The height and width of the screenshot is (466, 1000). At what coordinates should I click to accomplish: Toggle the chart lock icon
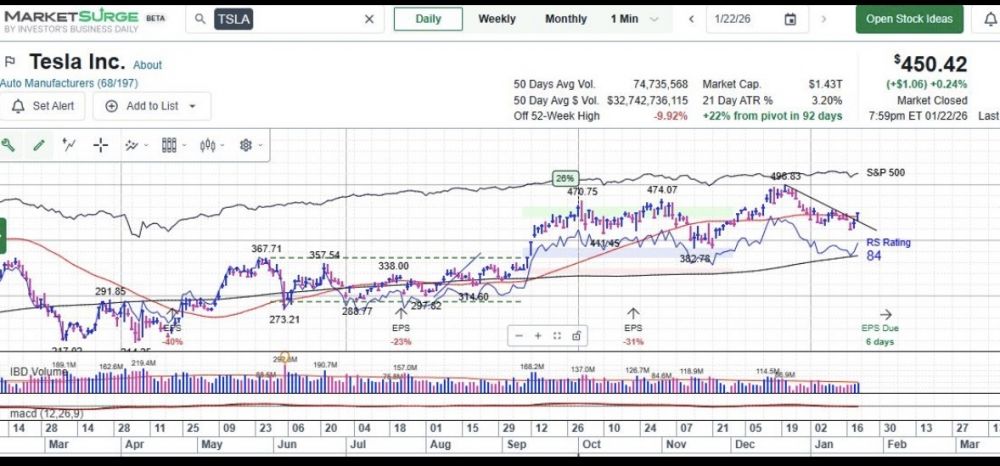click(x=576, y=336)
